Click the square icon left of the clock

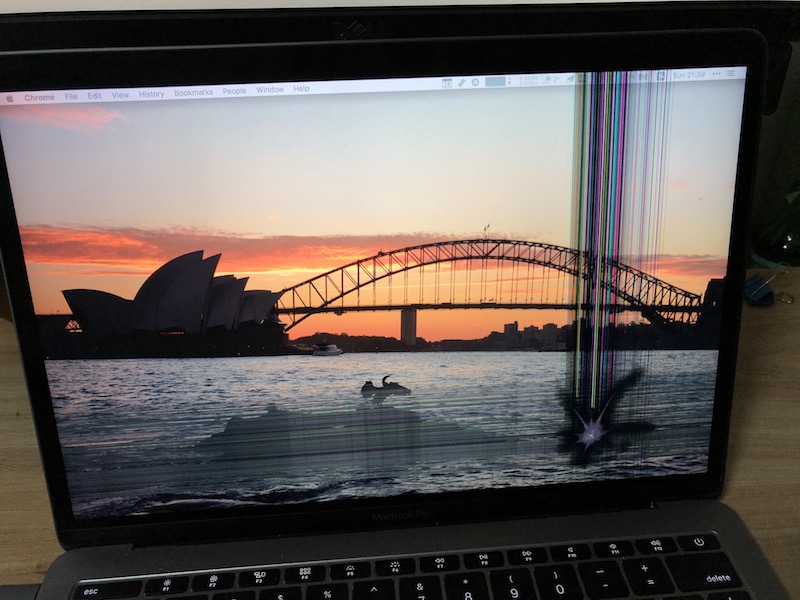pyautogui.click(x=661, y=75)
